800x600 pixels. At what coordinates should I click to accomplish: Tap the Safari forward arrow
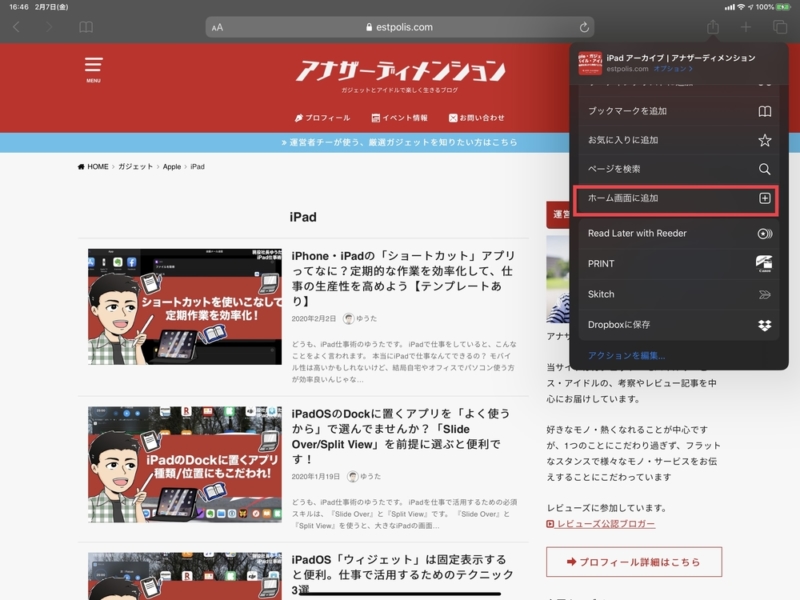[x=49, y=27]
